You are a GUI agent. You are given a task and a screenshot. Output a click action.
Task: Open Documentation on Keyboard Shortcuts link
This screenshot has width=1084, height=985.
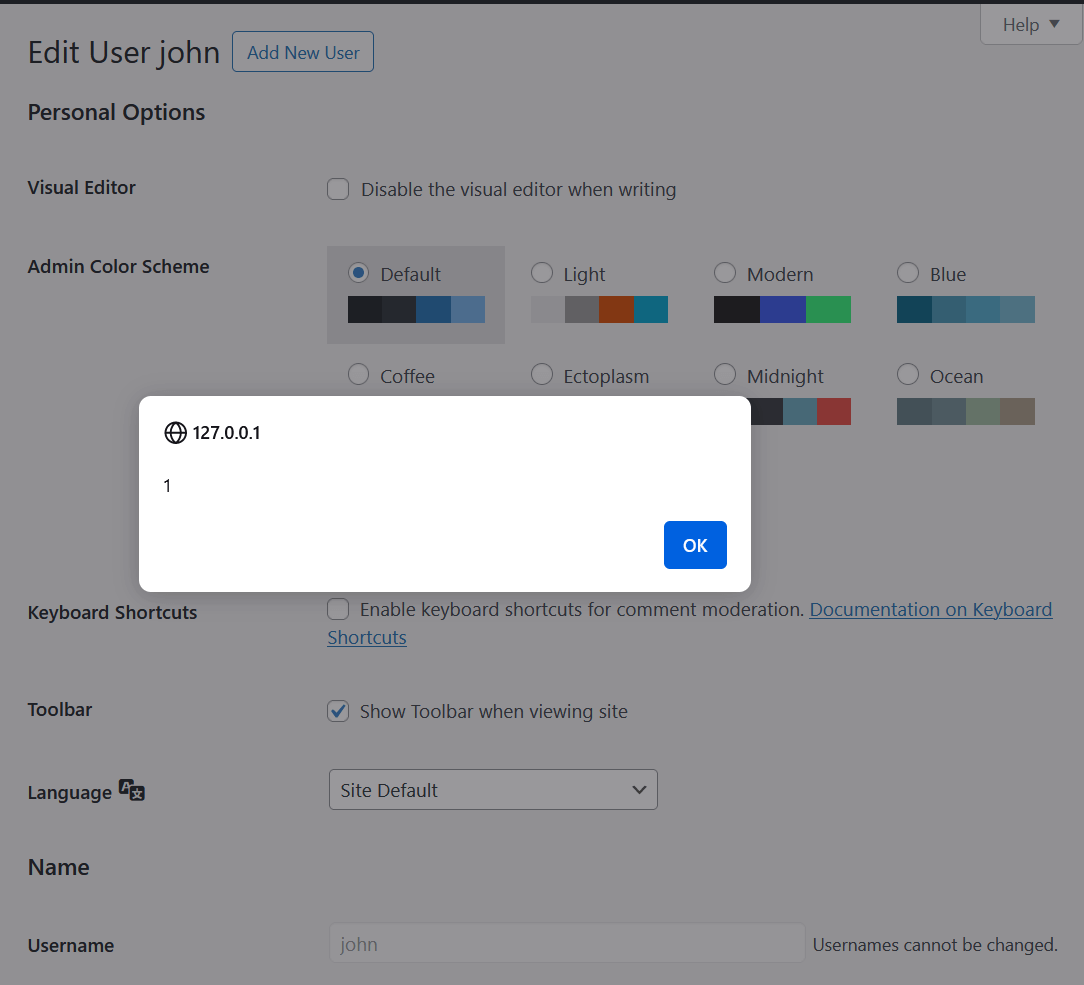pos(930,610)
